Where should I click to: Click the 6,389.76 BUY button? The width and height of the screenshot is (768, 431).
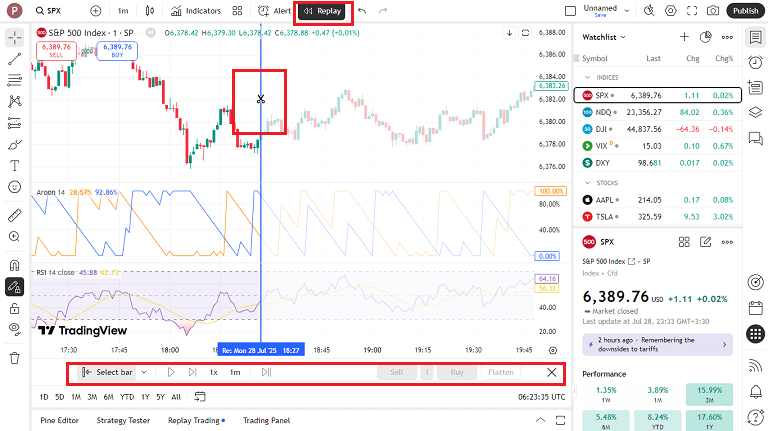click(118, 51)
